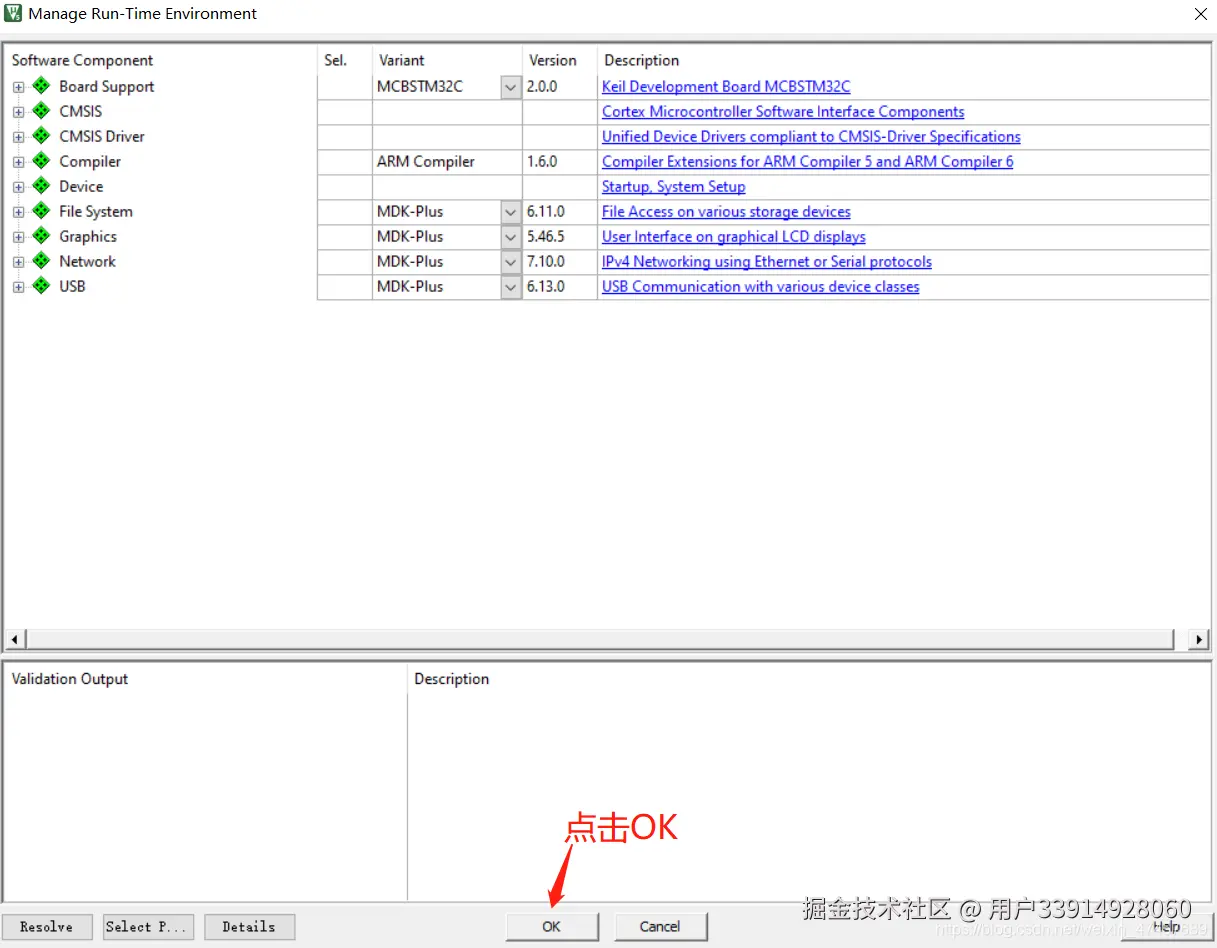Select the File System tree label
Screen dimensions: 1217x948
click(95, 212)
